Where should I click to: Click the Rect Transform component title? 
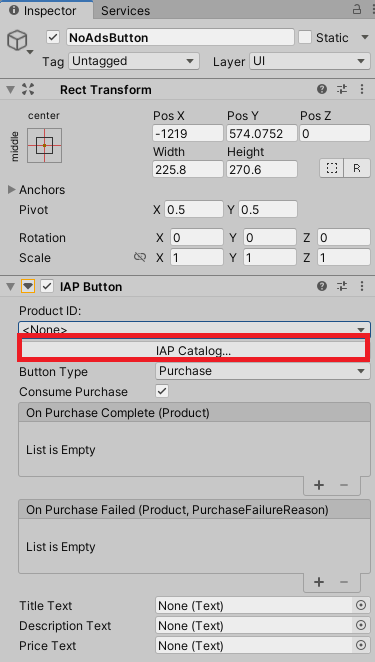click(x=106, y=90)
